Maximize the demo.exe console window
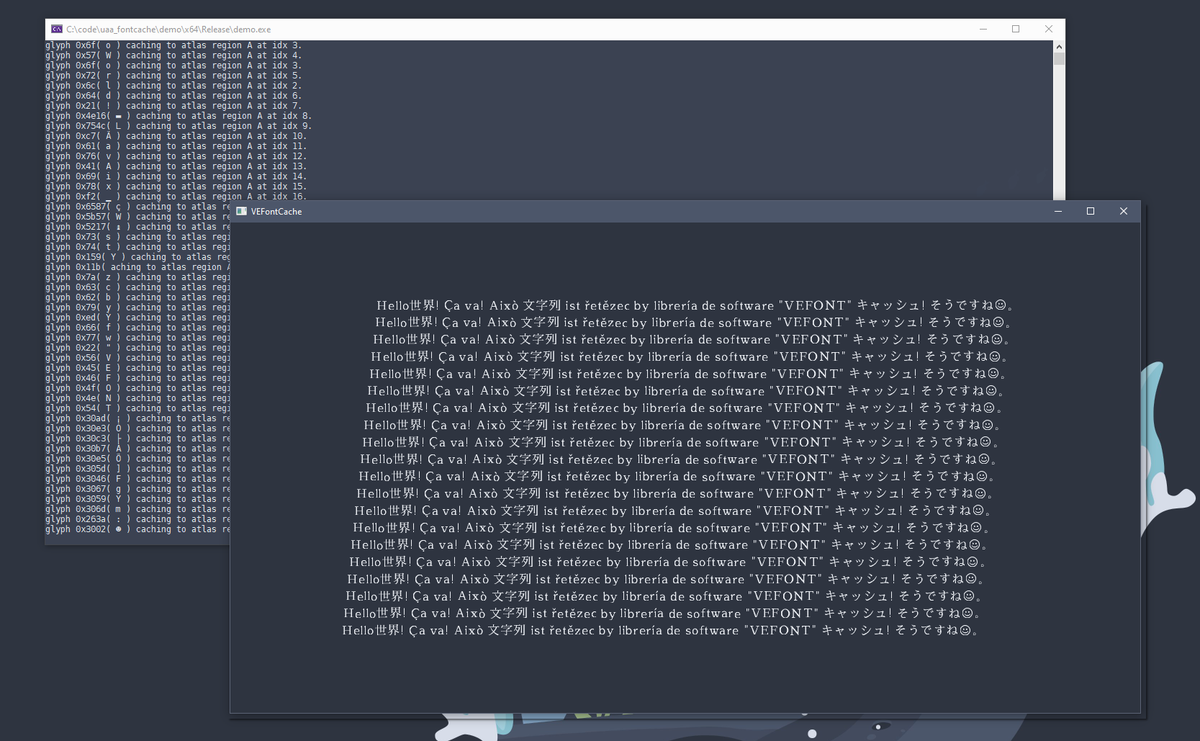1200x741 pixels. (x=1015, y=29)
